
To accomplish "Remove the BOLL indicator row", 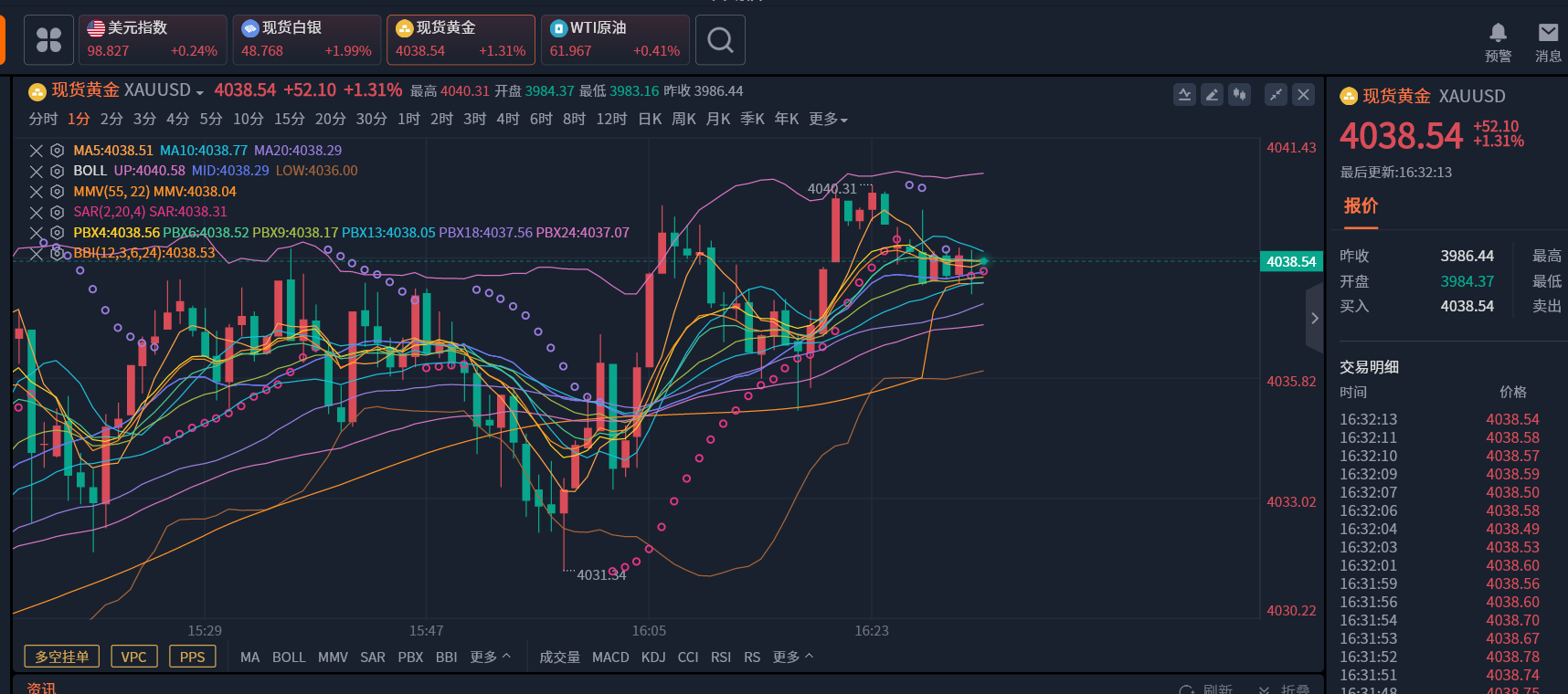I will pyautogui.click(x=37, y=171).
